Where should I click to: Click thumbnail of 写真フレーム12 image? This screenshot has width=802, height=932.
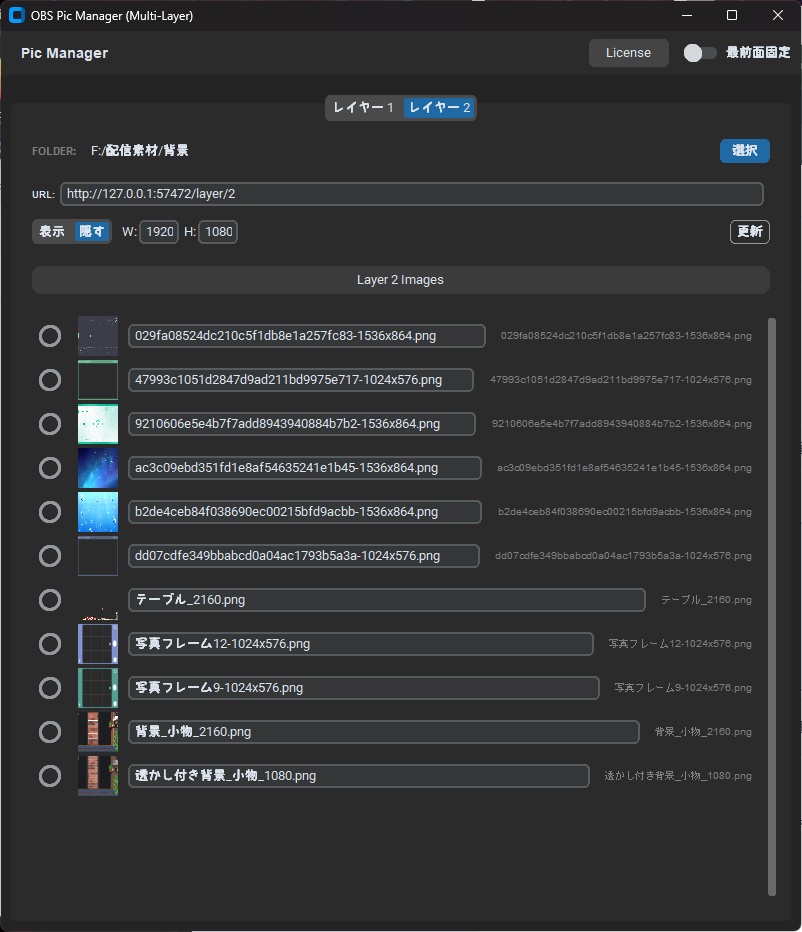(x=98, y=644)
